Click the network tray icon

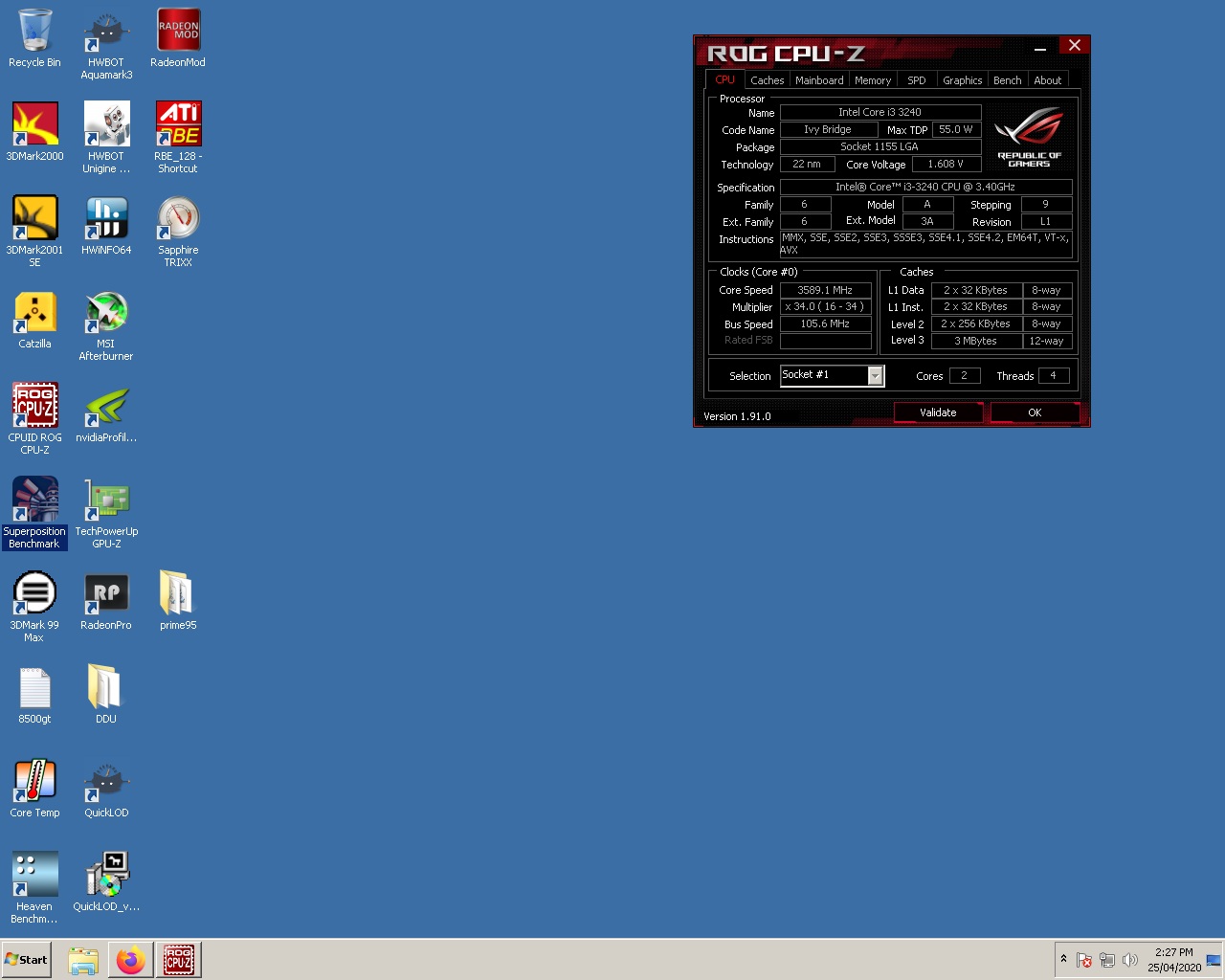click(1107, 960)
